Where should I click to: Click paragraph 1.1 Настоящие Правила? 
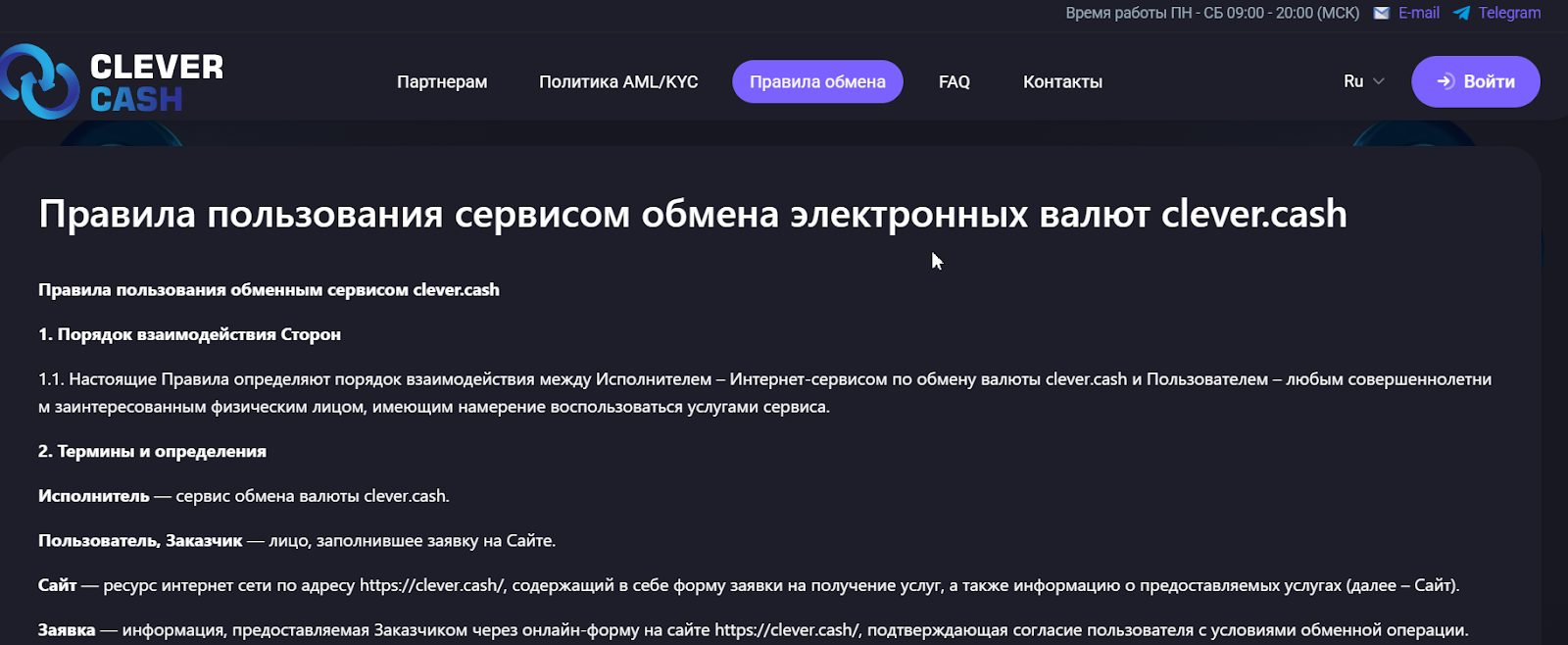[764, 392]
